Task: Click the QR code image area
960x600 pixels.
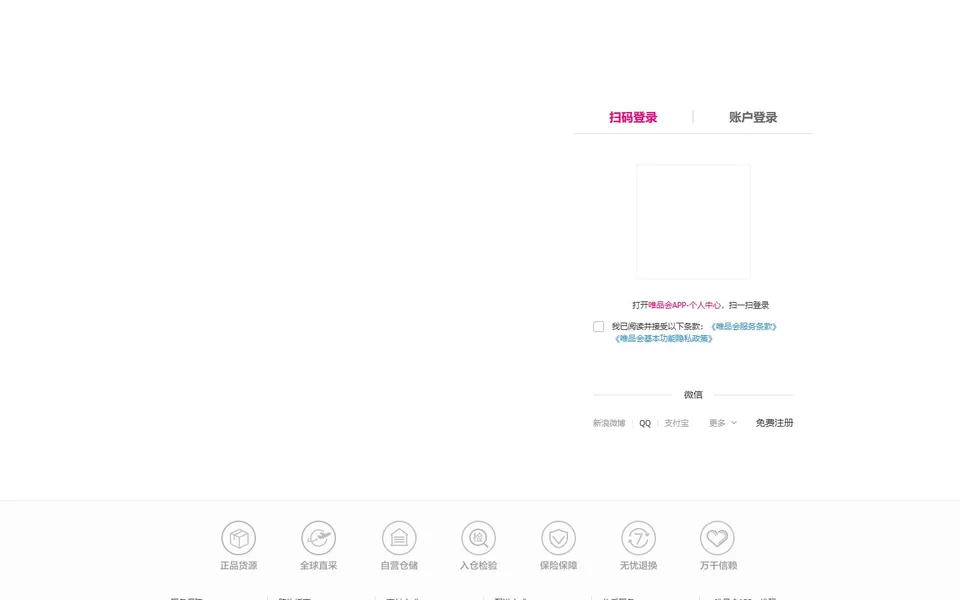Action: tap(693, 222)
